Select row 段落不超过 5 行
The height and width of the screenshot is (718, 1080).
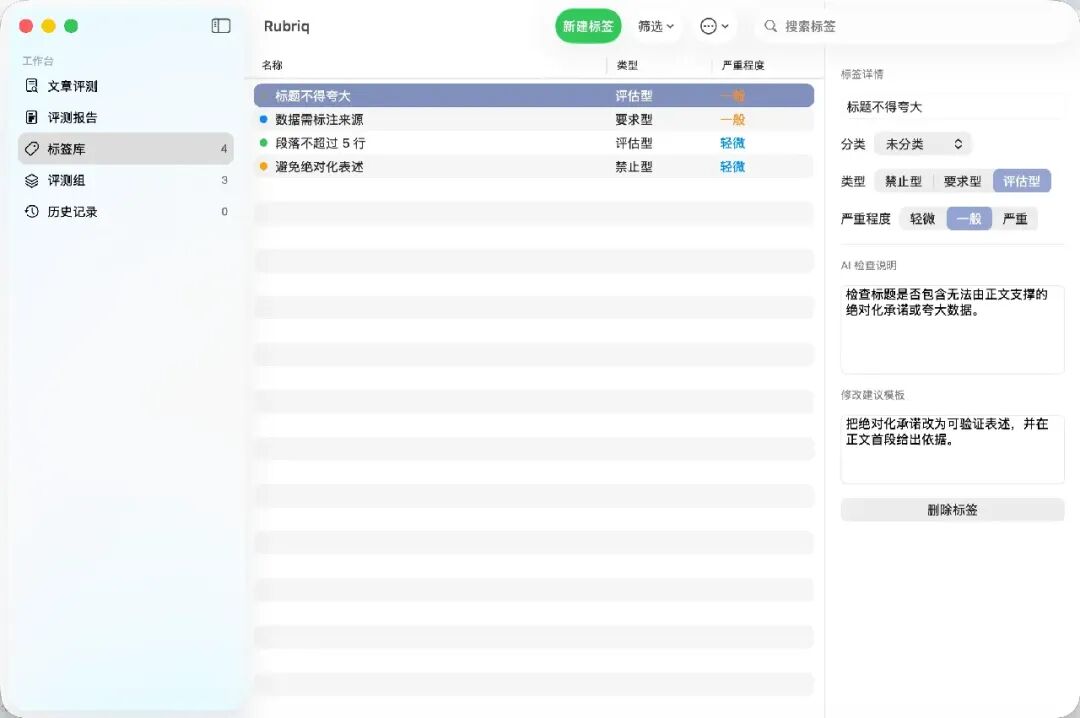(534, 143)
